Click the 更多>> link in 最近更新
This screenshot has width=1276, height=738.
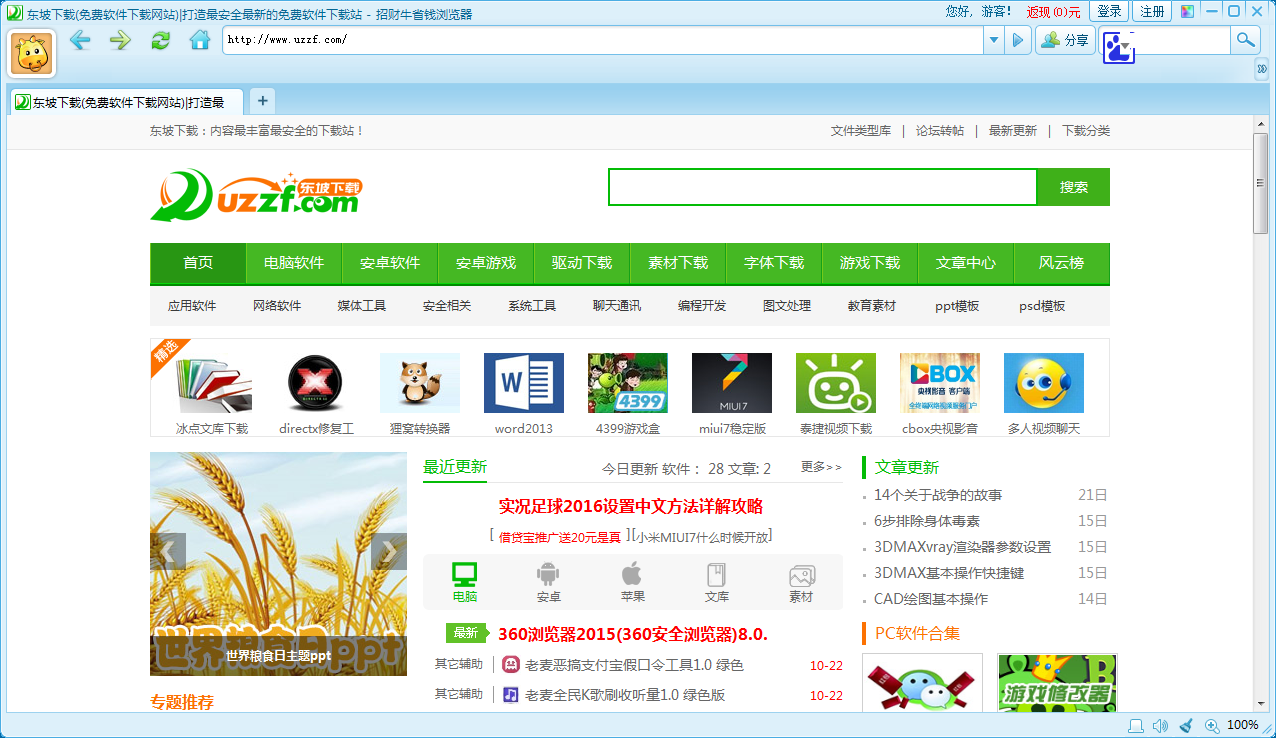point(821,467)
